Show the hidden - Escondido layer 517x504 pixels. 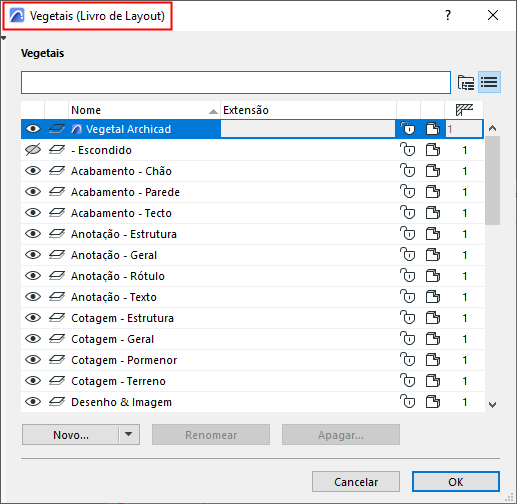coord(33,150)
